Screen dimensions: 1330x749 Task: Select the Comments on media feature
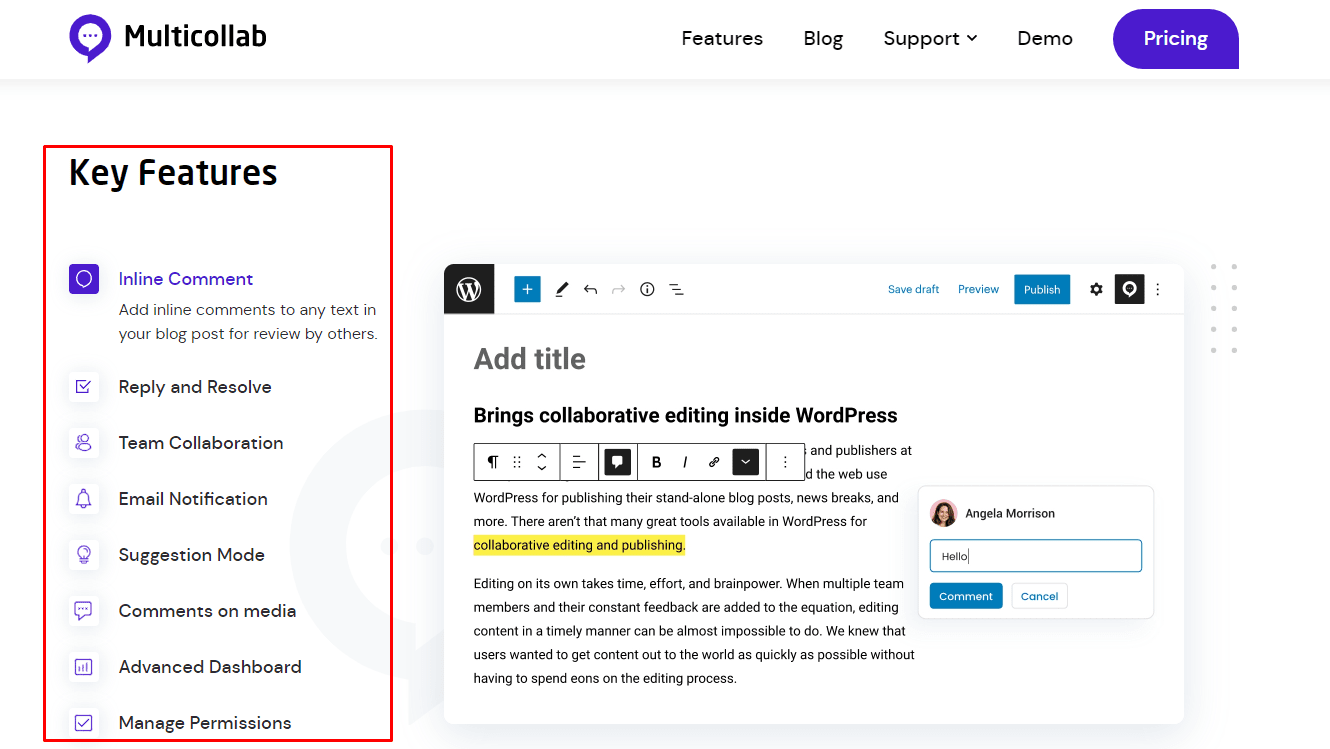tap(207, 611)
